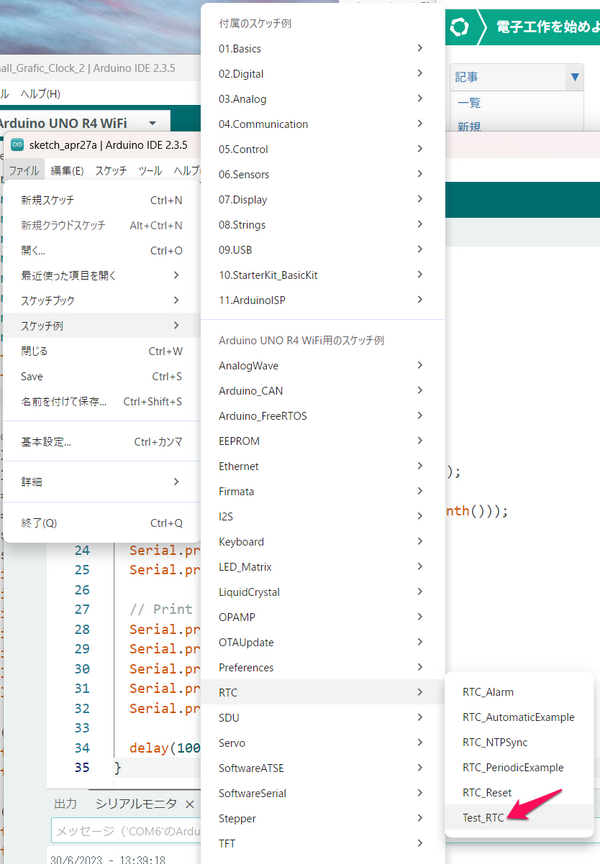Open the ツール menu
Screen dimensions: 600x864
pos(150,170)
